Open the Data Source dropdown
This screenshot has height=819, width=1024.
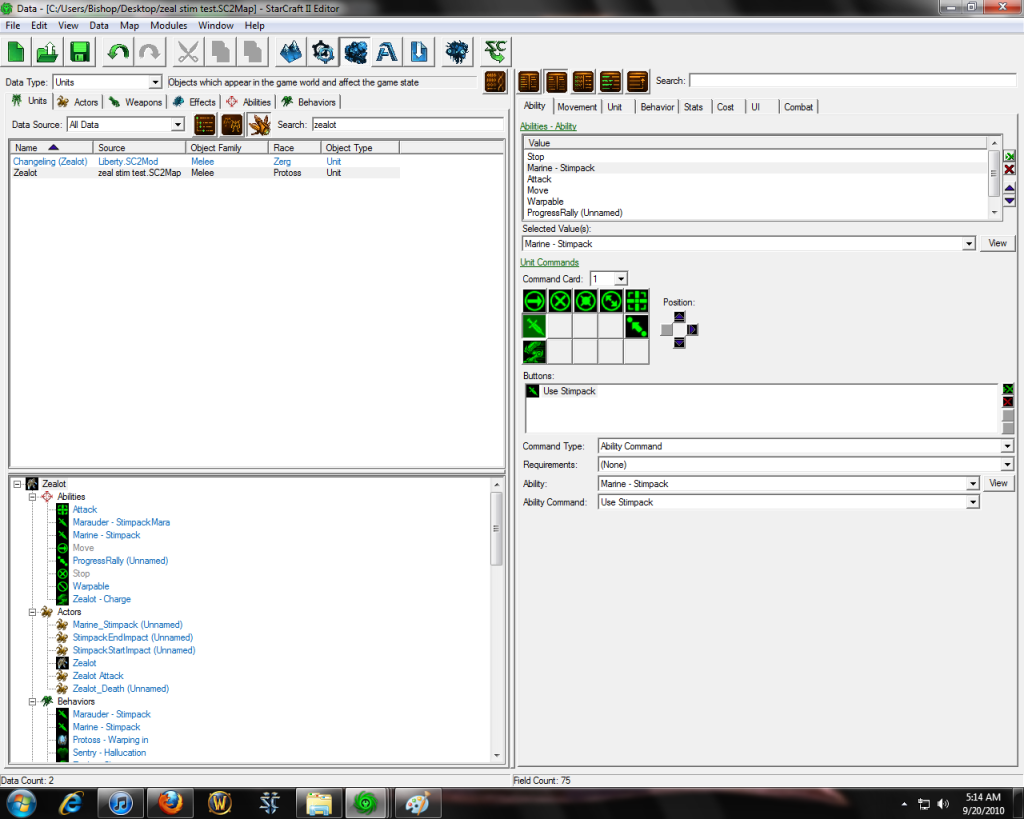178,124
